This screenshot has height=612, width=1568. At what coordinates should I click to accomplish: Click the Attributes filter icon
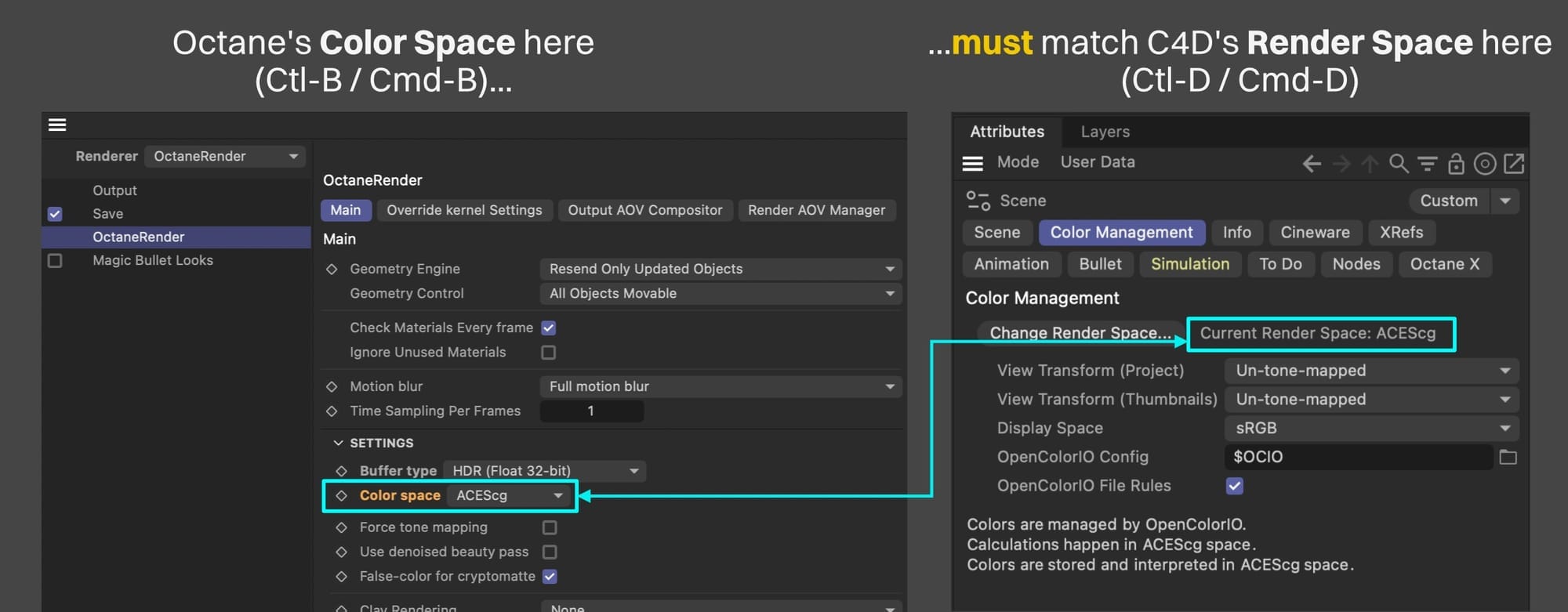pos(1427,163)
